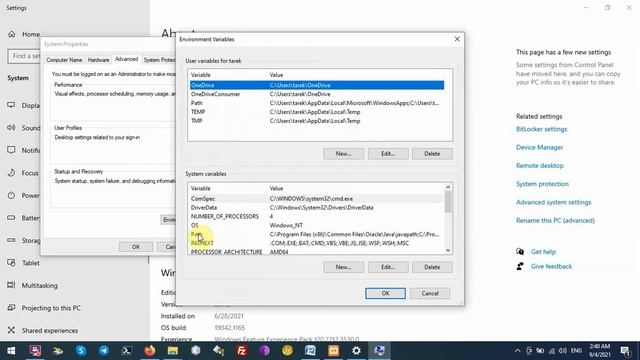Click the volume icon in system tray

click(562, 351)
